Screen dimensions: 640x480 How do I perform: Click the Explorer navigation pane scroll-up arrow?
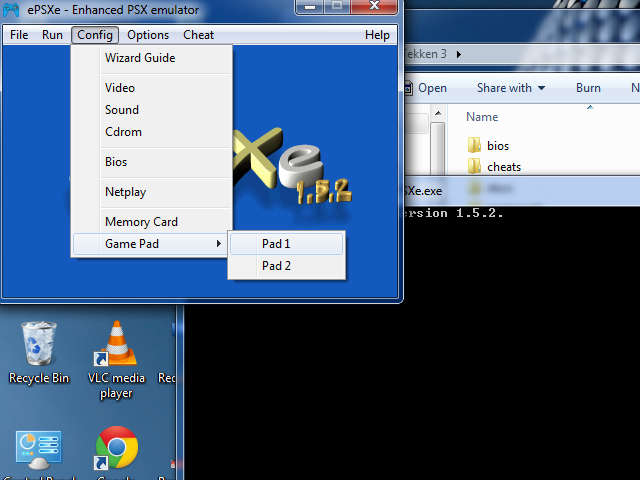click(438, 113)
